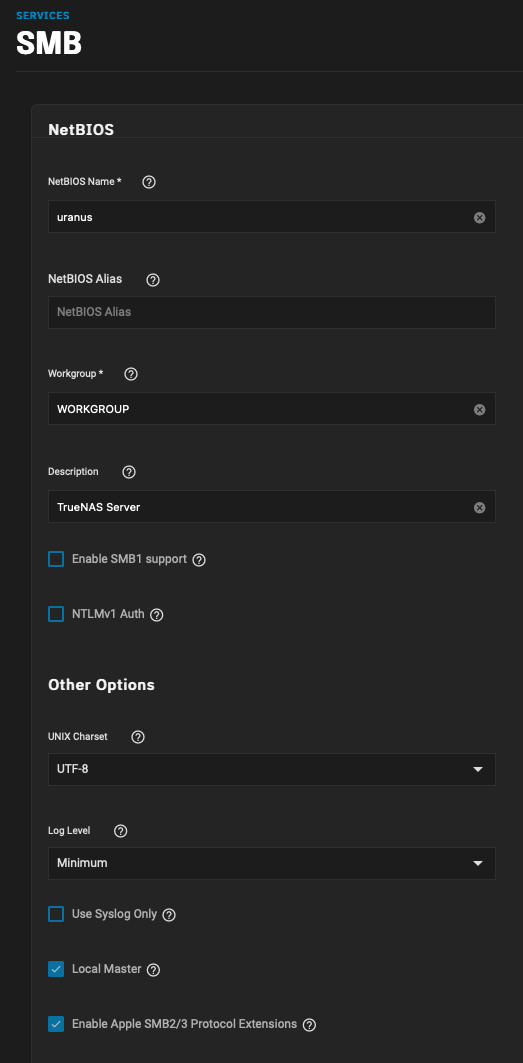Disable Apple SMB2/3 Protocol Extensions
The width and height of the screenshot is (523, 1063).
click(x=56, y=1024)
